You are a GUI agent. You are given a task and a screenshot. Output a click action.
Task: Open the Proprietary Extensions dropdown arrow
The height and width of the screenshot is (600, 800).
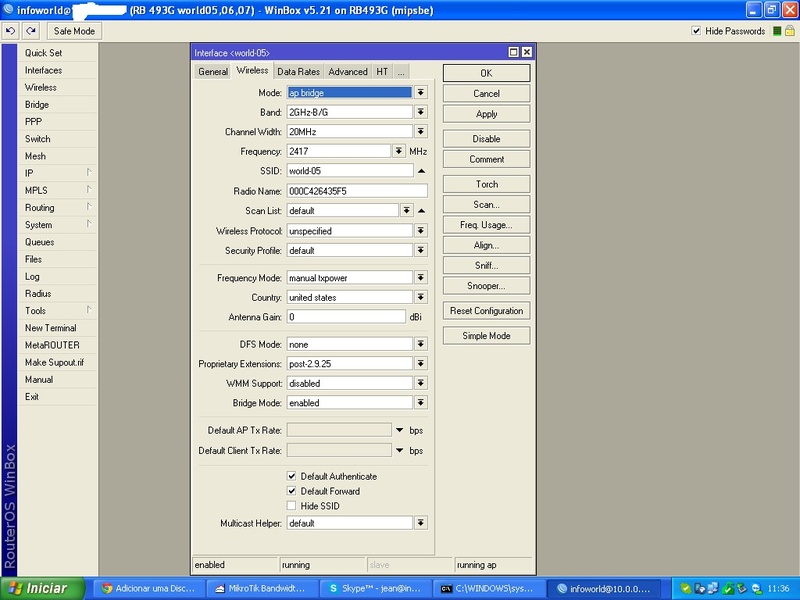(x=420, y=363)
